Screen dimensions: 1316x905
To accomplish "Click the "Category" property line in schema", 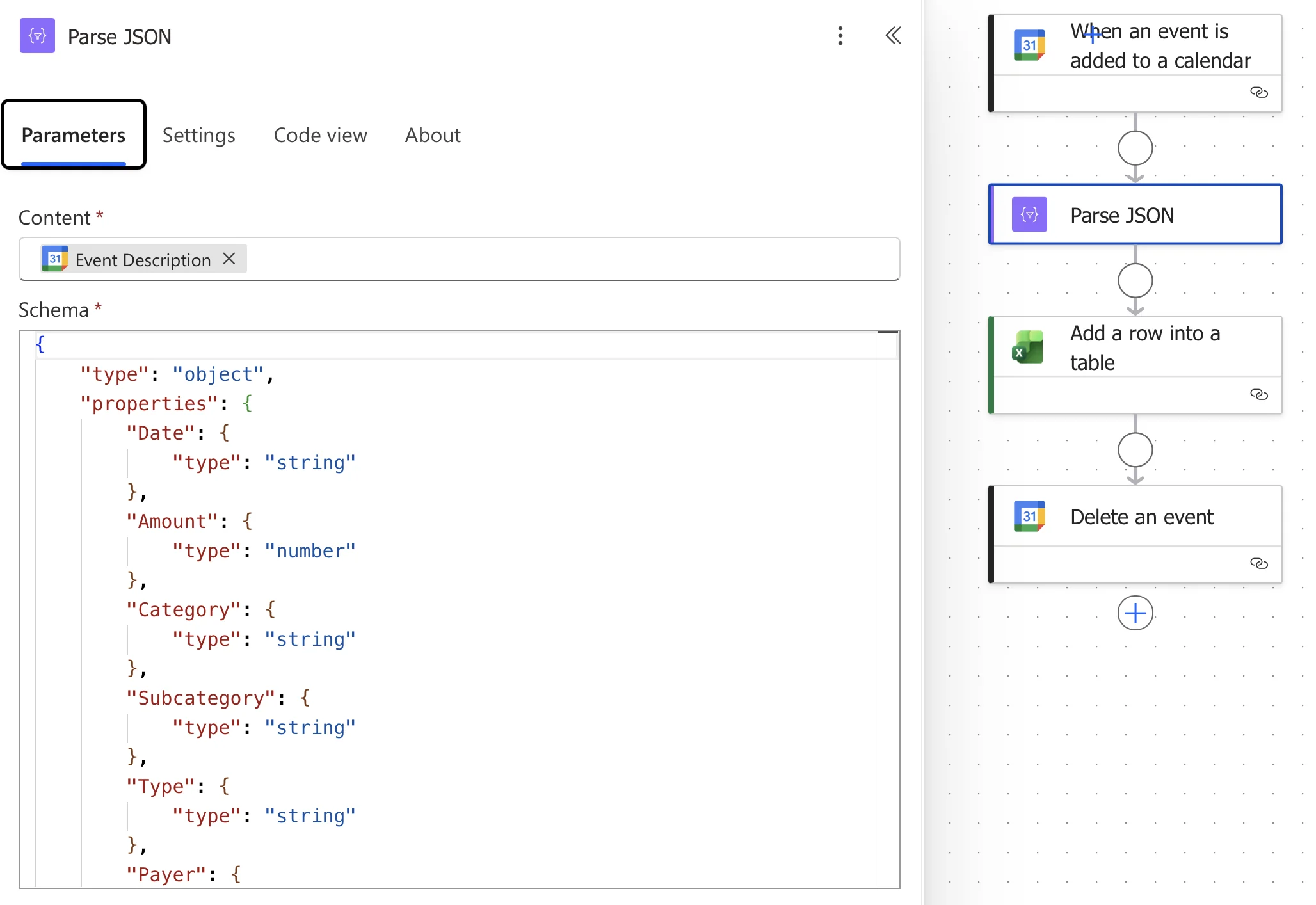I will tap(201, 610).
